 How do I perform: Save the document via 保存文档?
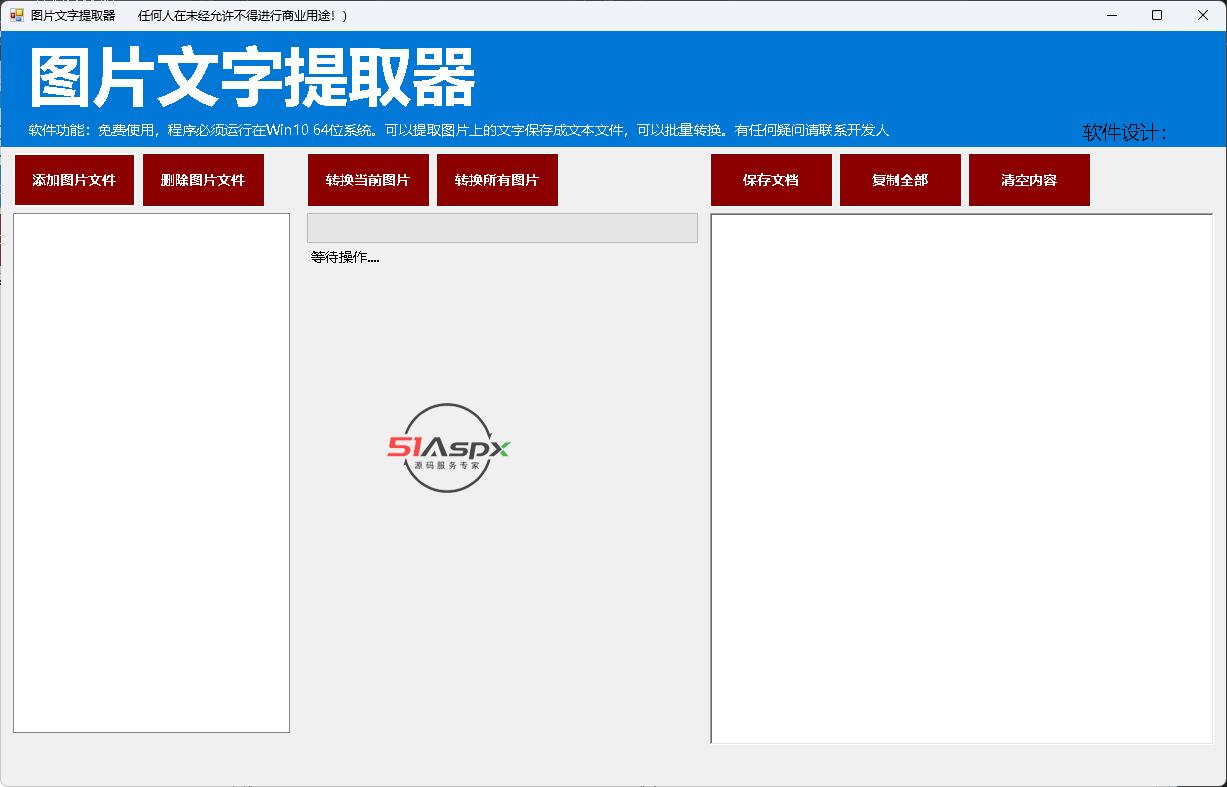click(x=771, y=180)
